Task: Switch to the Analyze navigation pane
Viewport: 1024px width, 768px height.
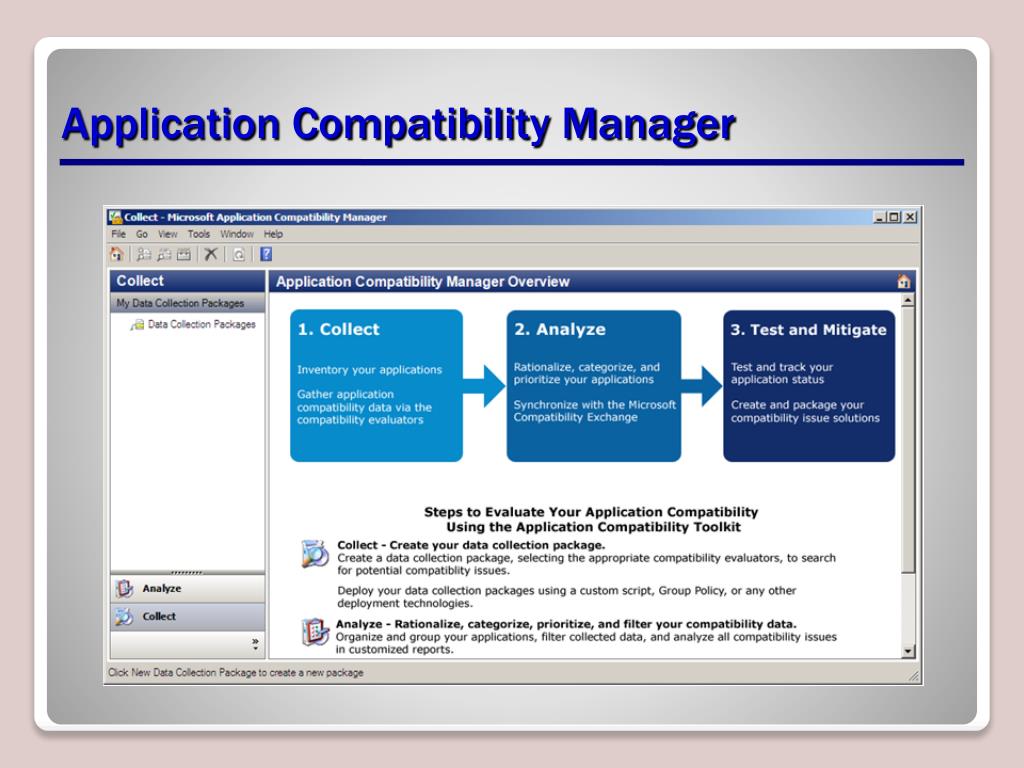Action: (187, 588)
